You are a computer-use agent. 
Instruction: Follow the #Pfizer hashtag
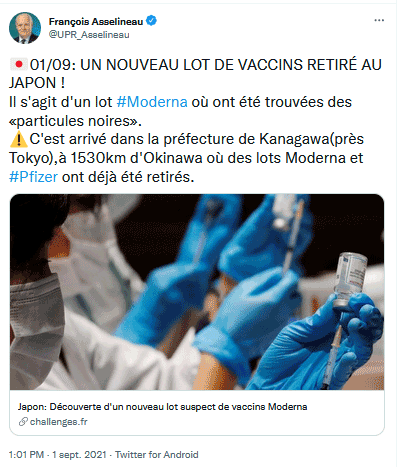tap(33, 177)
